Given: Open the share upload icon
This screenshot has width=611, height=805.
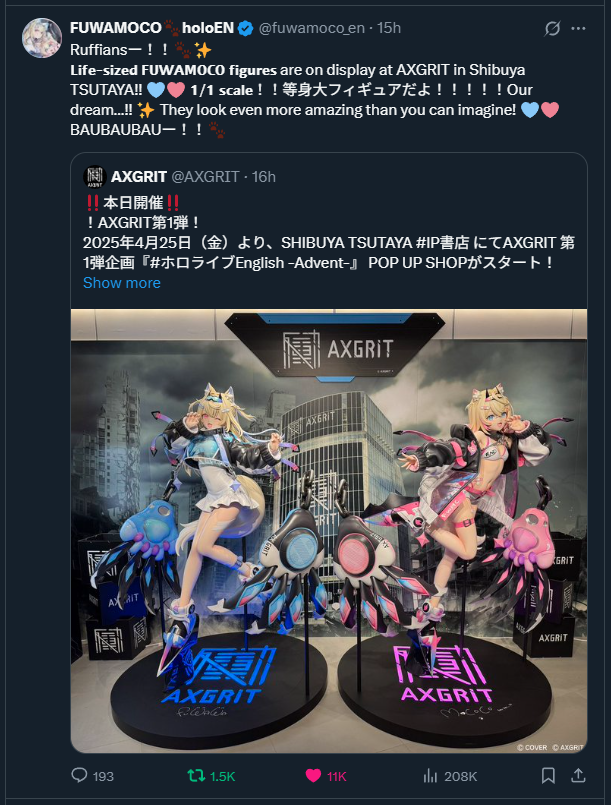Looking at the screenshot, I should coord(579,775).
